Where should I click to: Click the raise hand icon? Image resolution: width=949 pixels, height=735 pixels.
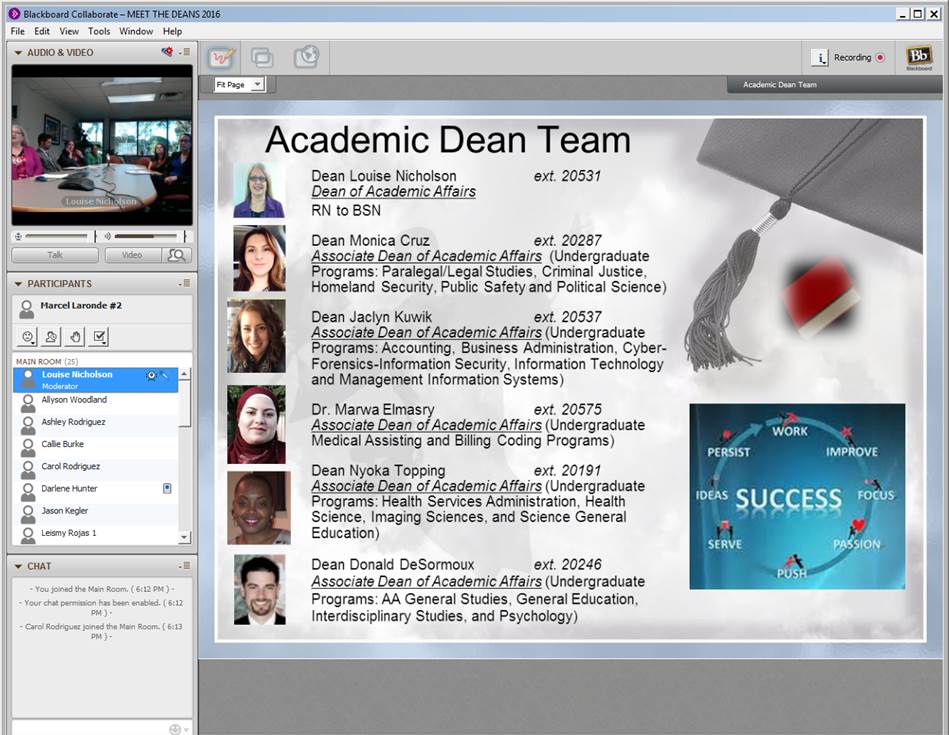[75, 337]
